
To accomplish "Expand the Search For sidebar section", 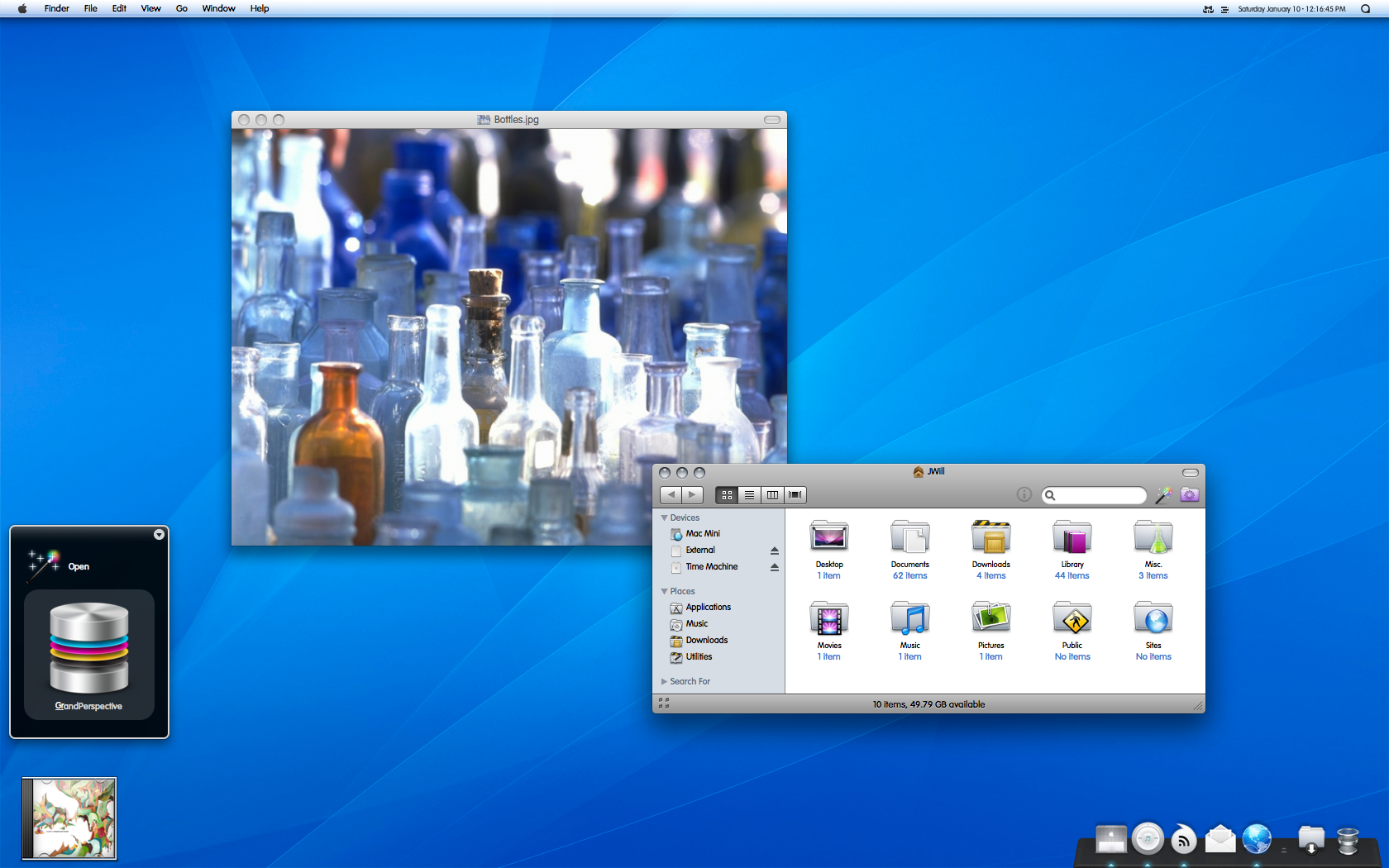I will pos(664,681).
